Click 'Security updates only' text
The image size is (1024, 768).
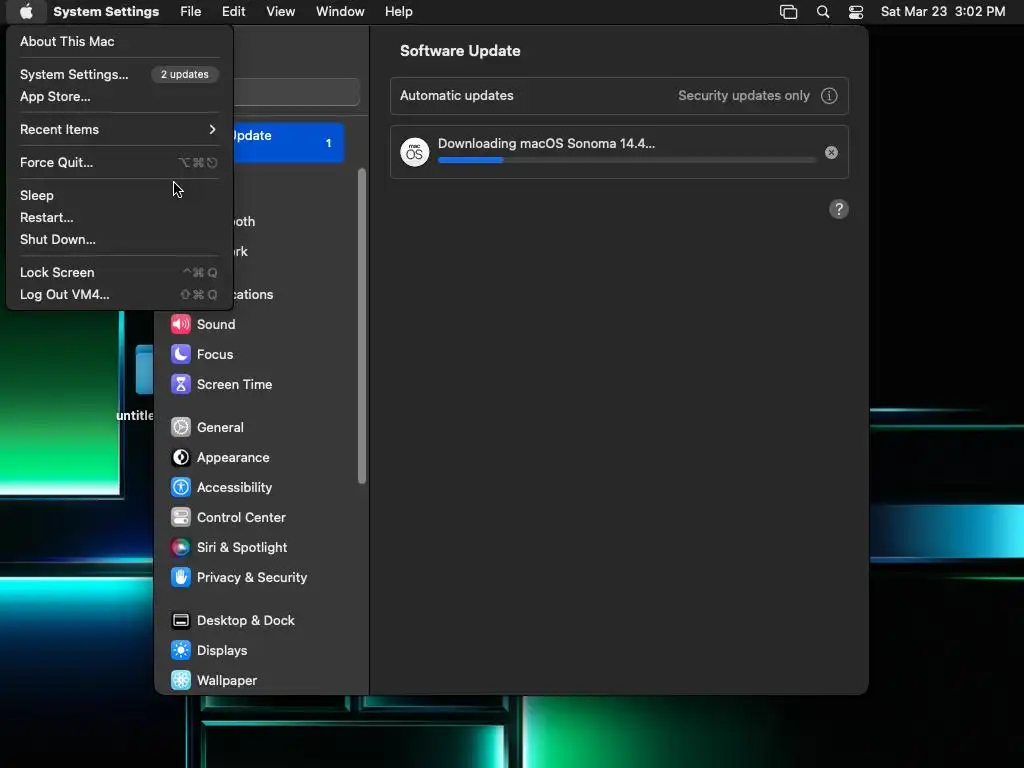744,96
